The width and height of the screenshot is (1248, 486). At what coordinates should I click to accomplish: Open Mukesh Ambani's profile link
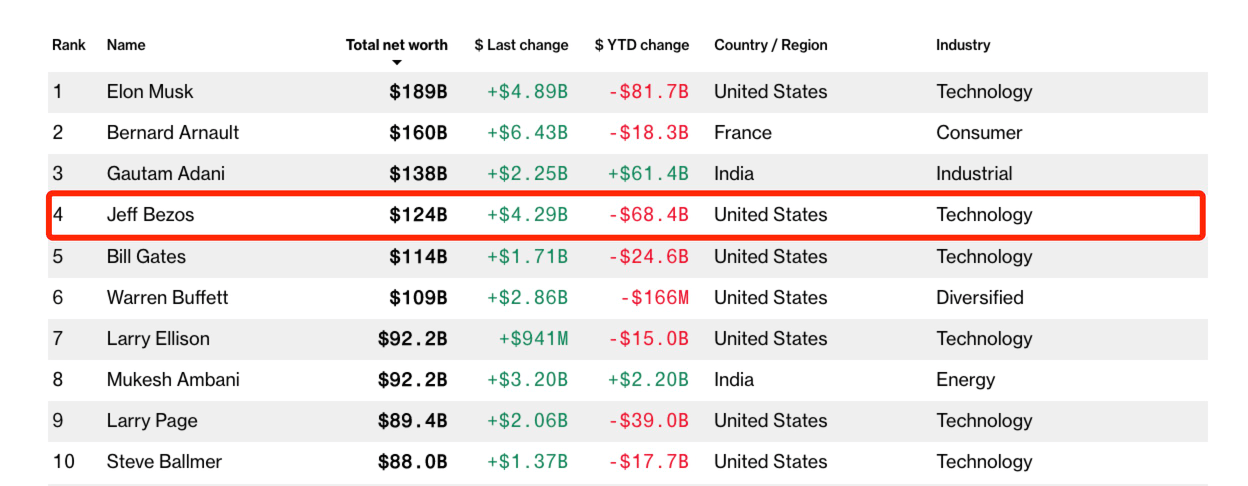[173, 380]
